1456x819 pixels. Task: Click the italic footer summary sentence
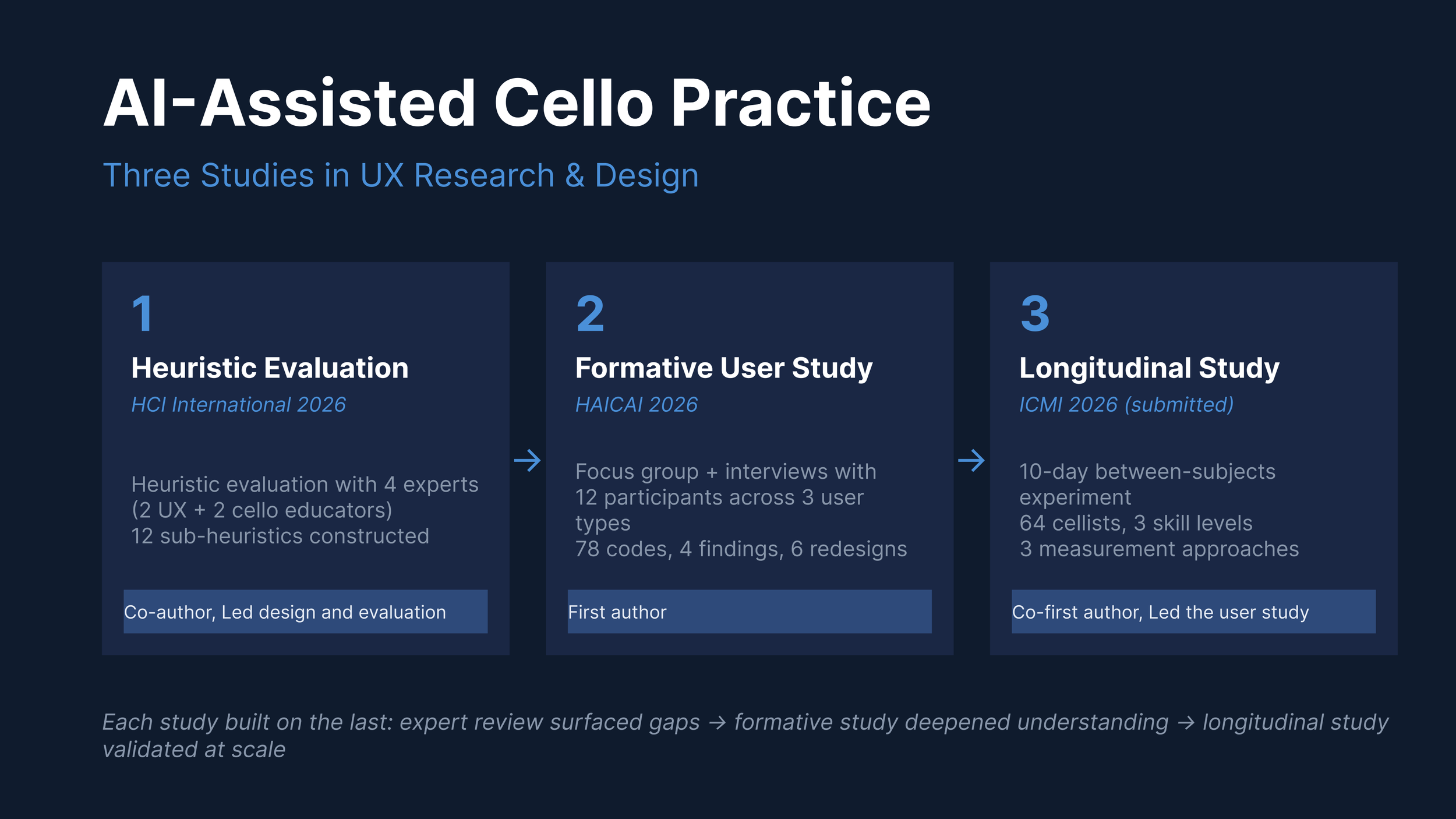745,736
